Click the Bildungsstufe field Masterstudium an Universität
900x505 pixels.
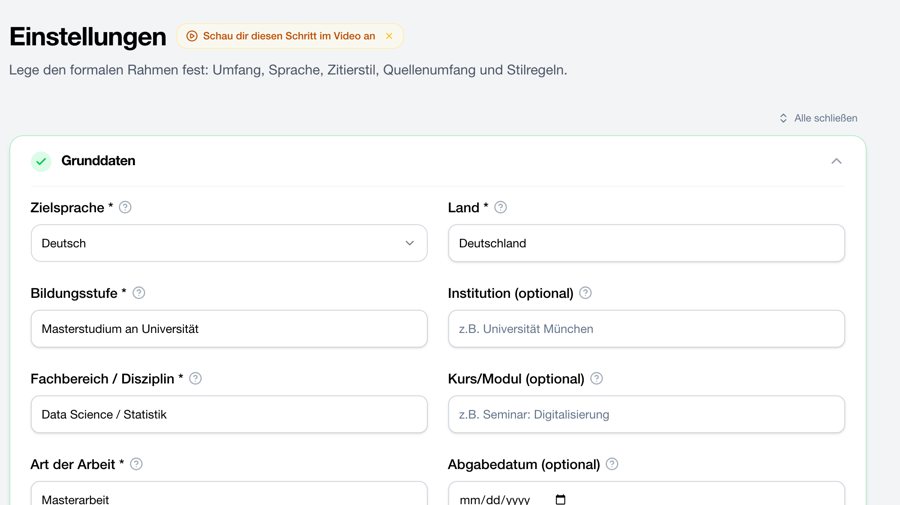[x=229, y=329]
